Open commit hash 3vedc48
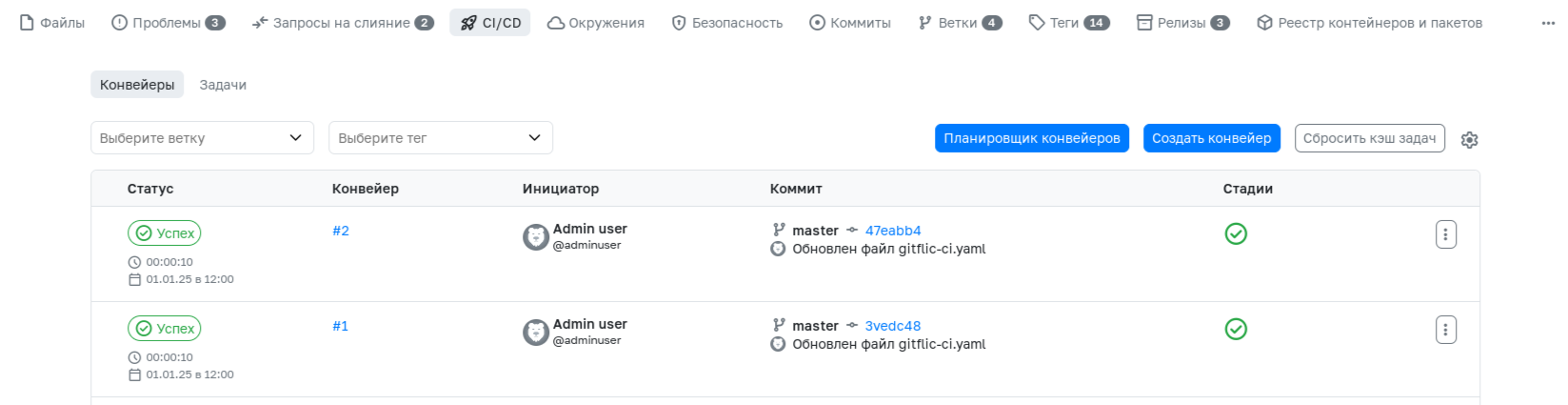The image size is (1568, 405). pos(893,326)
